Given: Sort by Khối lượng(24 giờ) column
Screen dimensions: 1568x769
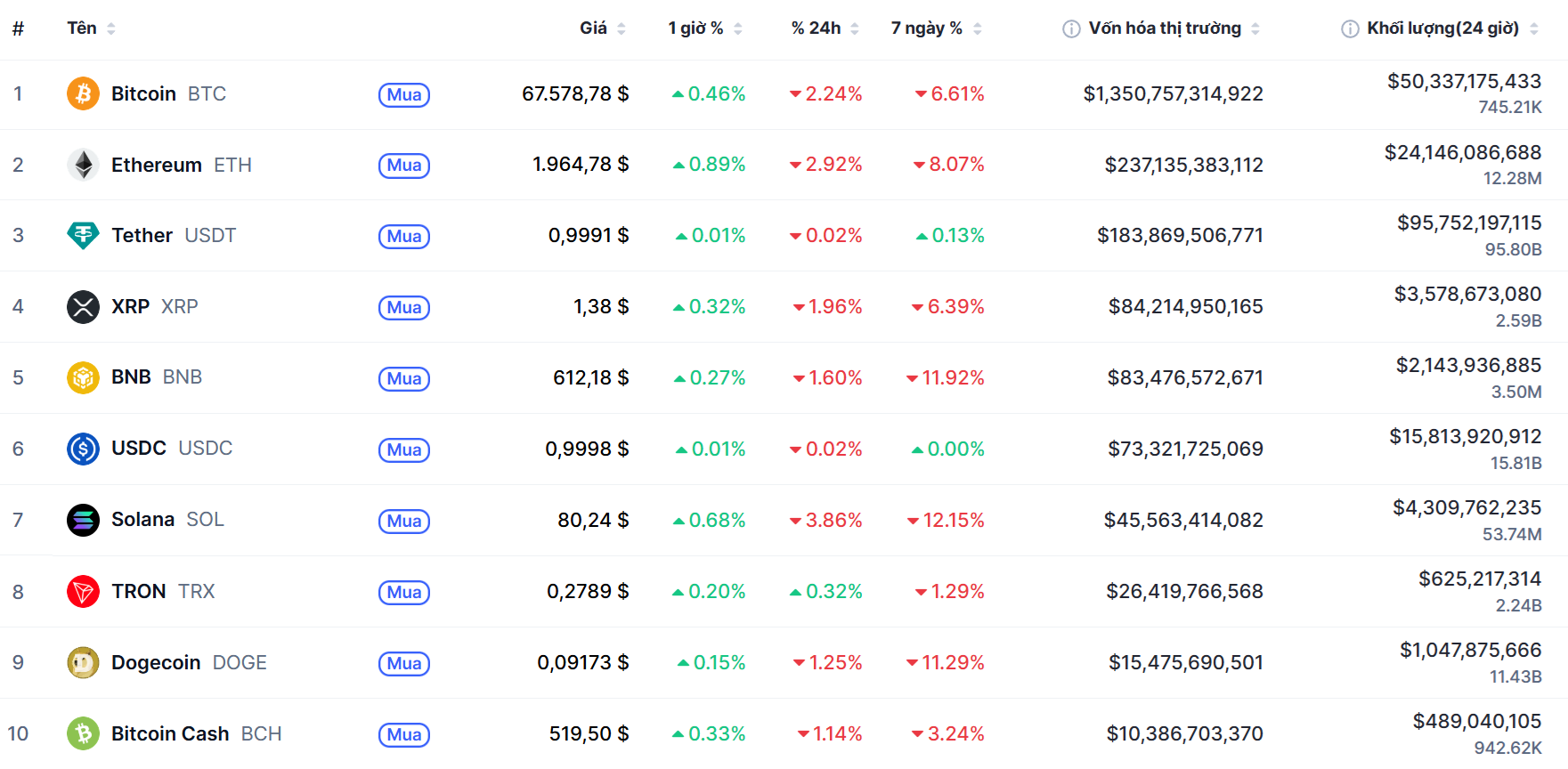Looking at the screenshot, I should pyautogui.click(x=1452, y=28).
